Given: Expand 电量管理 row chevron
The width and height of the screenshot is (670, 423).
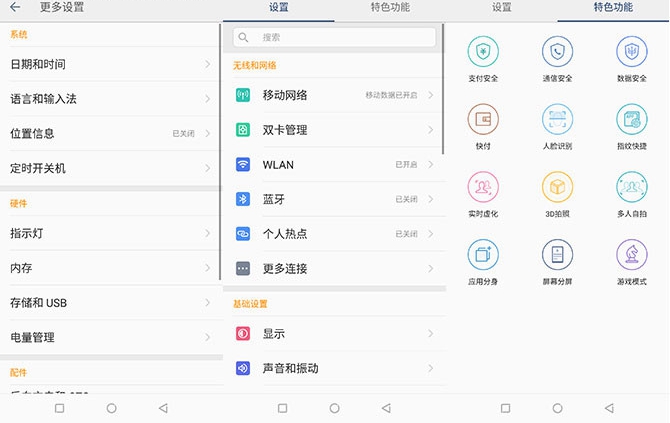Looking at the screenshot, I should pos(208,337).
